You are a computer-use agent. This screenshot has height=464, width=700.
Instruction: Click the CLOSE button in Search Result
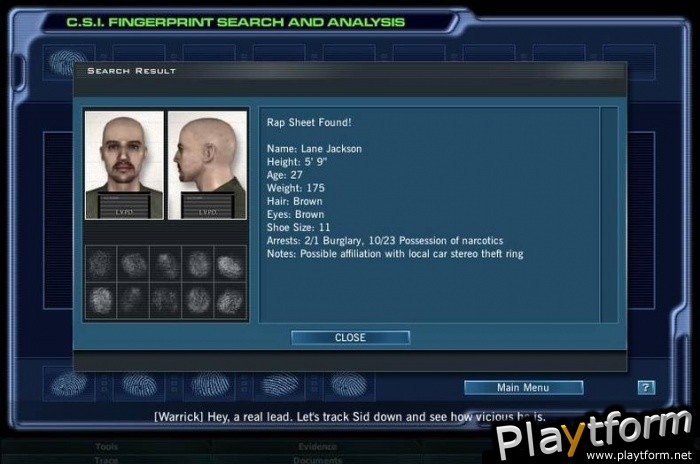(350, 338)
